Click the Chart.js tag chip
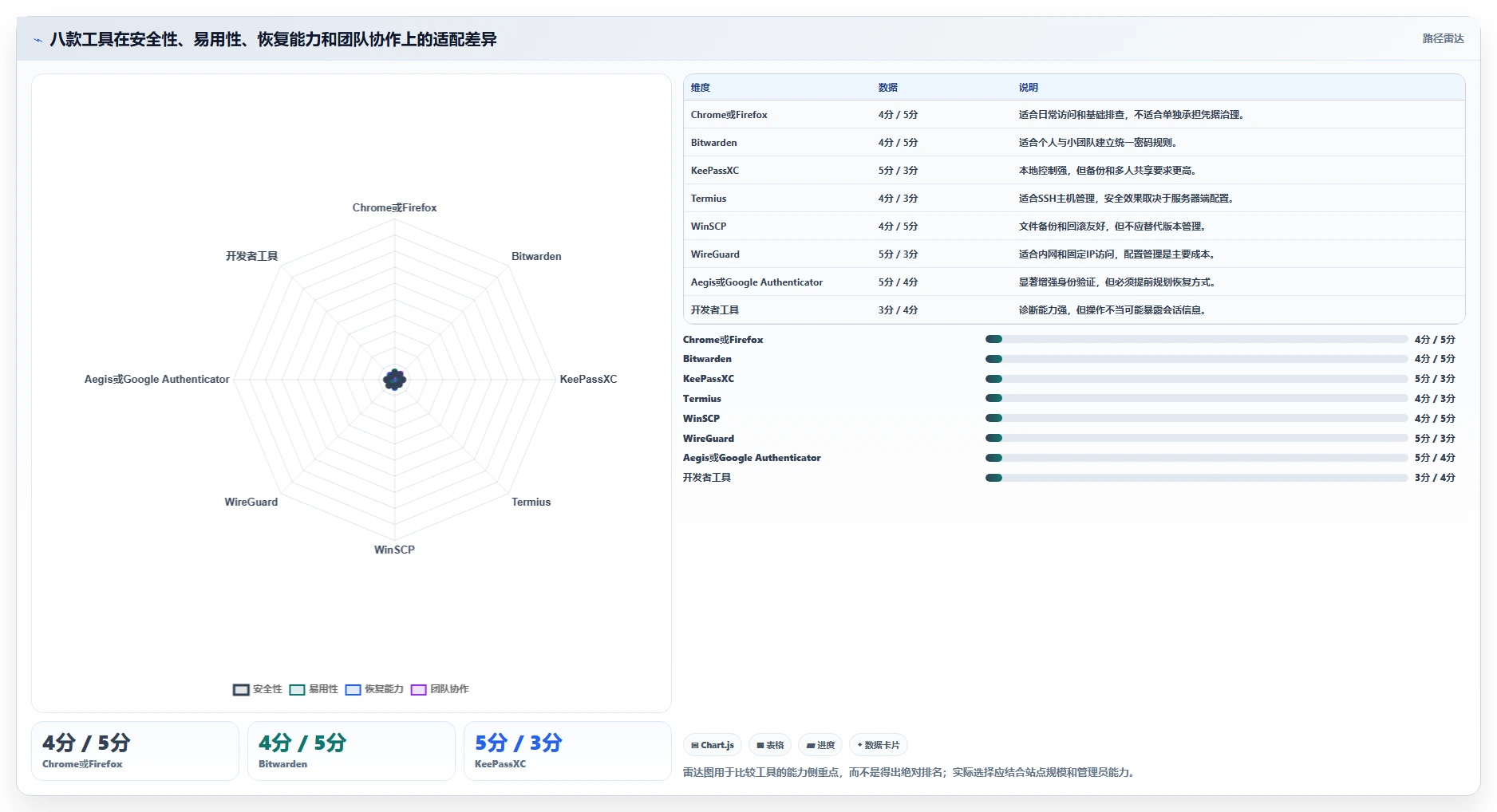Screen dimensions: 1497x812 point(713,745)
